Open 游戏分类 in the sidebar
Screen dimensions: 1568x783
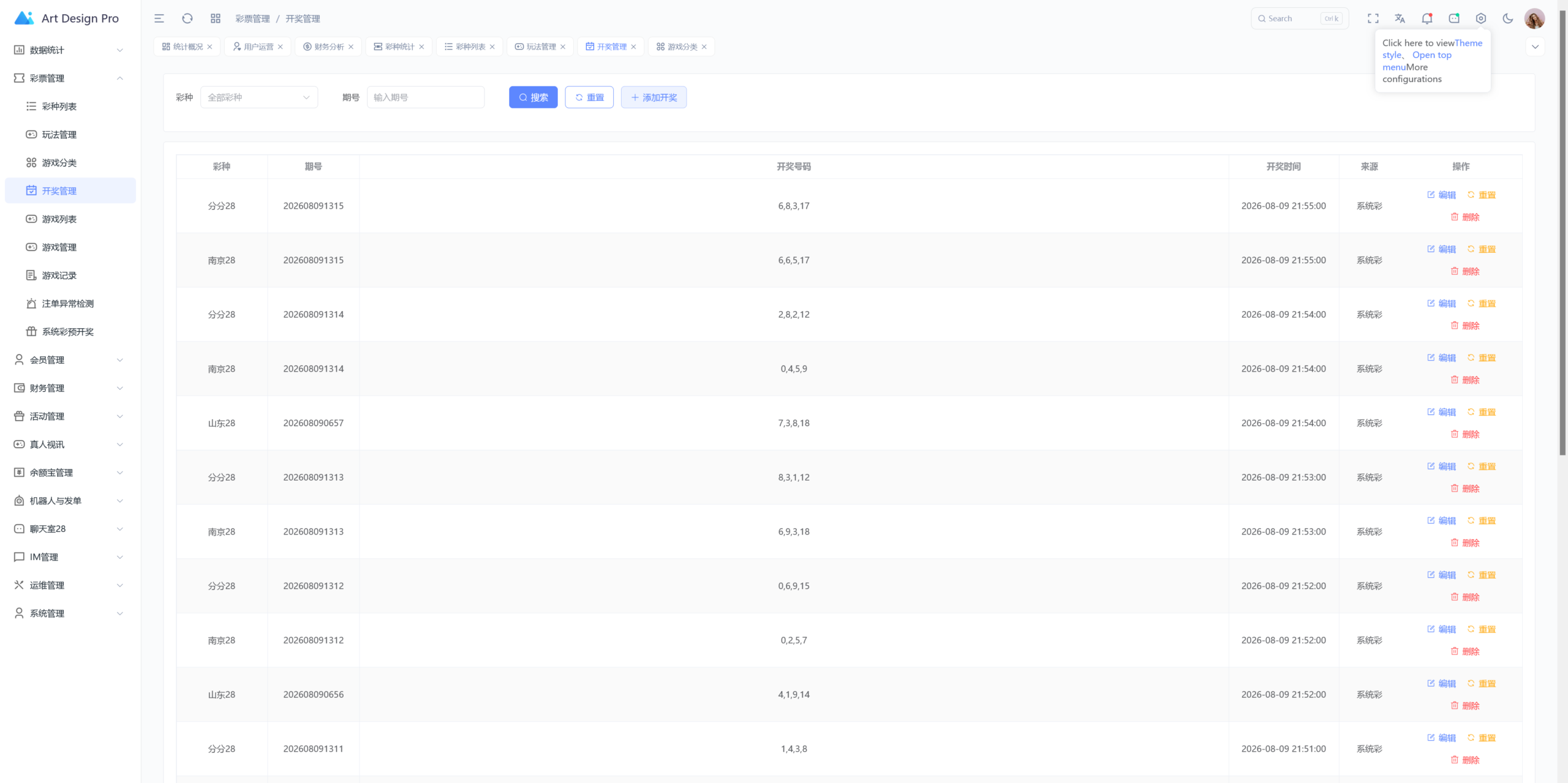tap(70, 163)
